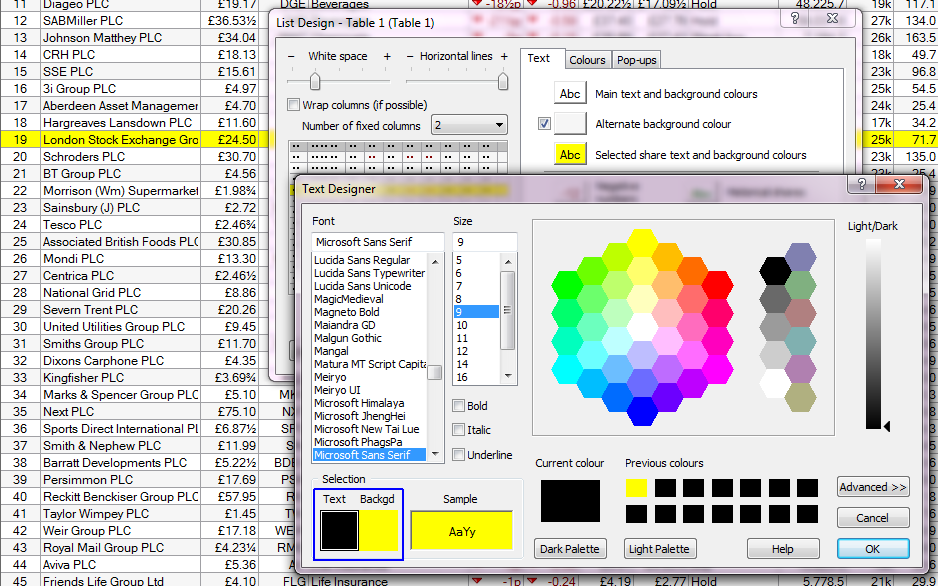Select the Backgd yellow selection box

[379, 530]
